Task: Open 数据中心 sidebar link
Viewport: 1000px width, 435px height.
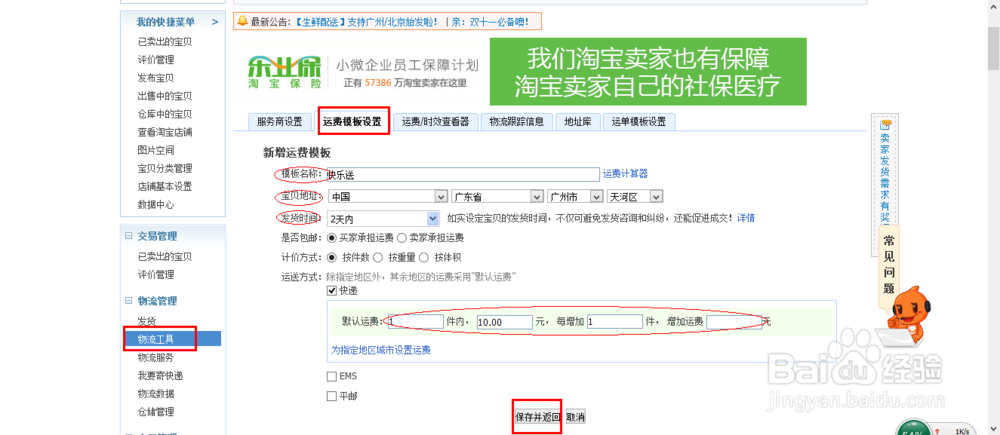Action: pos(156,205)
